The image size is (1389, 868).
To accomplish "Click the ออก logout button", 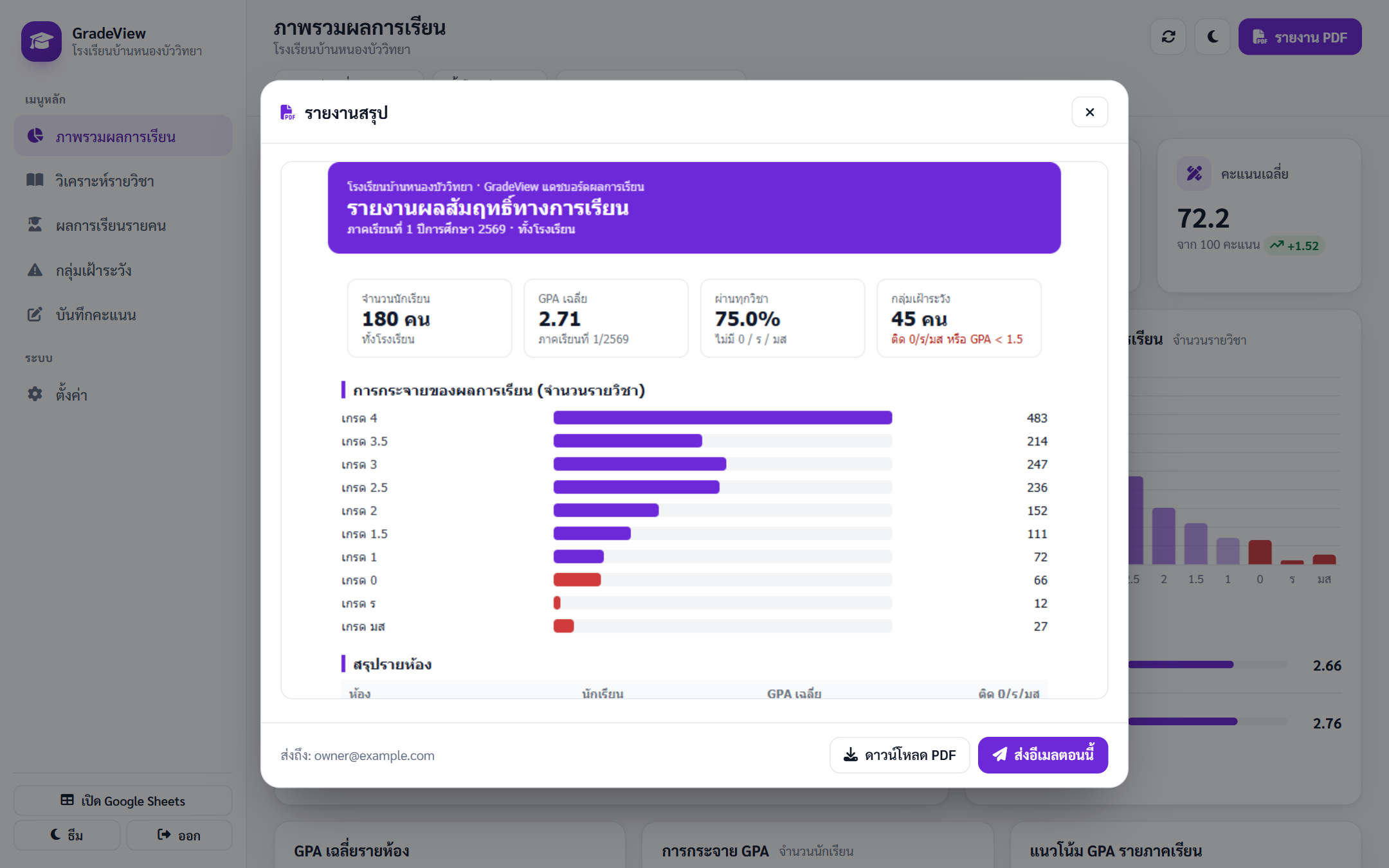I will pos(179,835).
